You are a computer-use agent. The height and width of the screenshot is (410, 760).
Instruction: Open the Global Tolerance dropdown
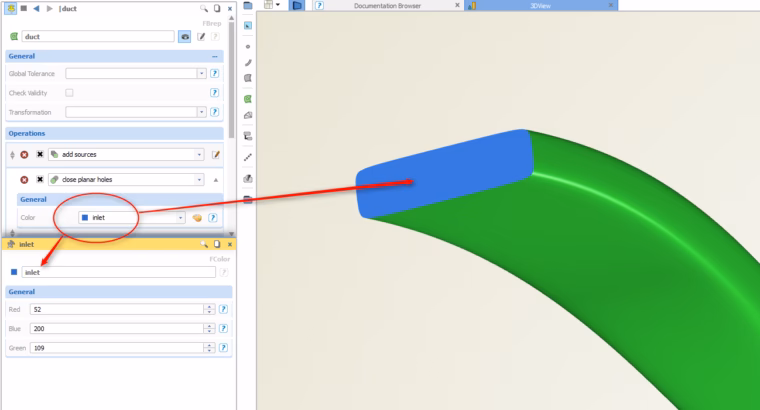[x=202, y=74]
